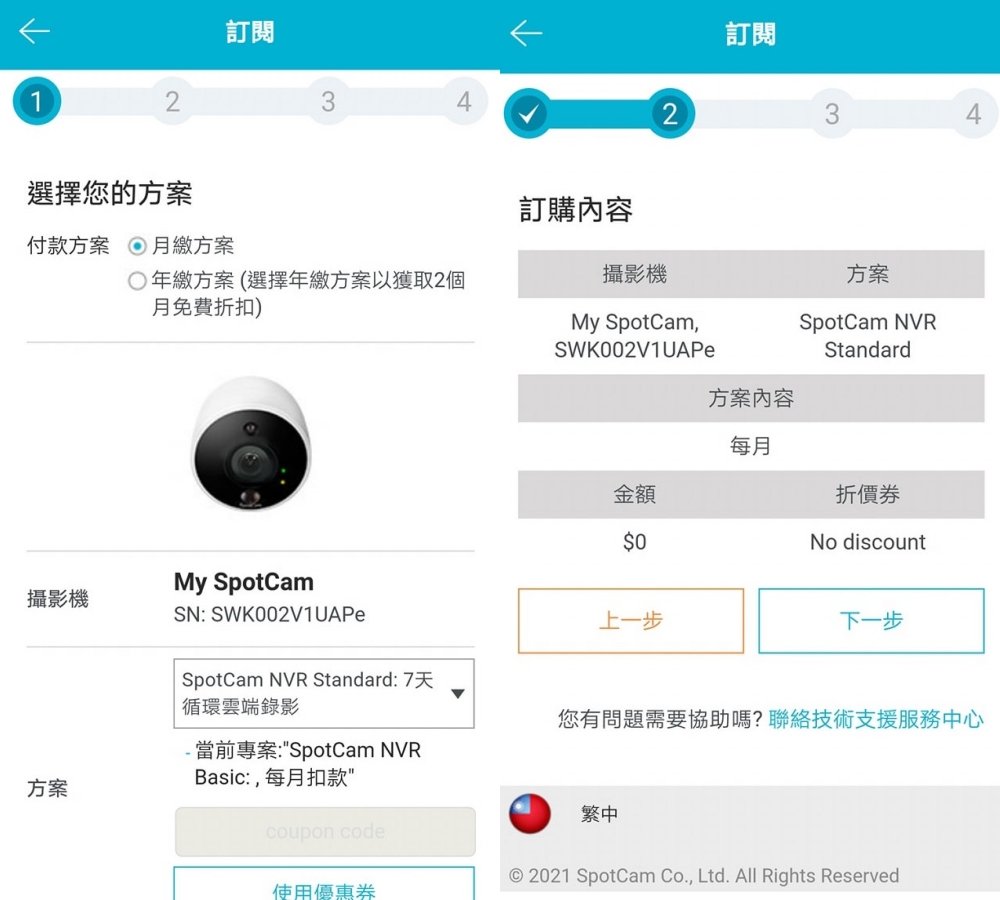The width and height of the screenshot is (1000, 900).
Task: Click the 折價券 column header
Action: (x=867, y=494)
